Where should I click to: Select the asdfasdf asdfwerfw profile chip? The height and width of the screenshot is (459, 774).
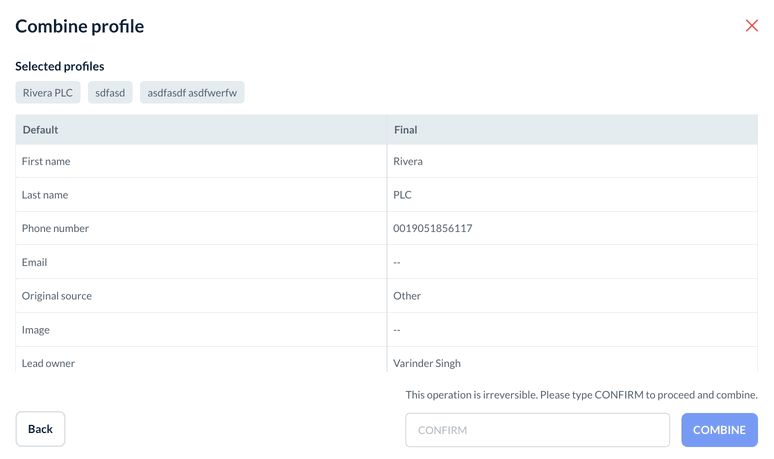coord(192,93)
